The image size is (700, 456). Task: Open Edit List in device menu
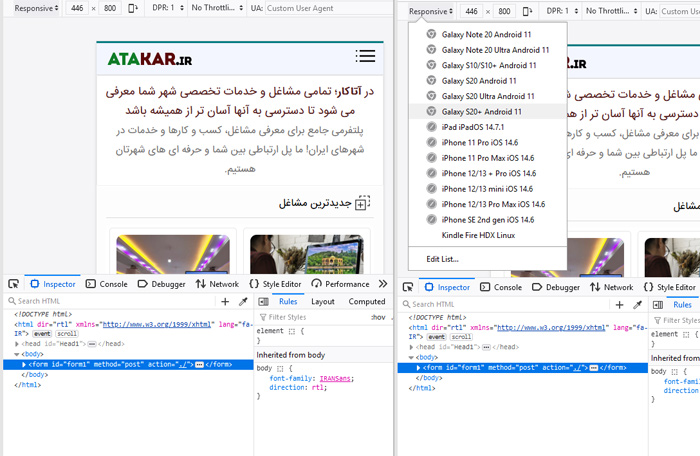point(488,259)
